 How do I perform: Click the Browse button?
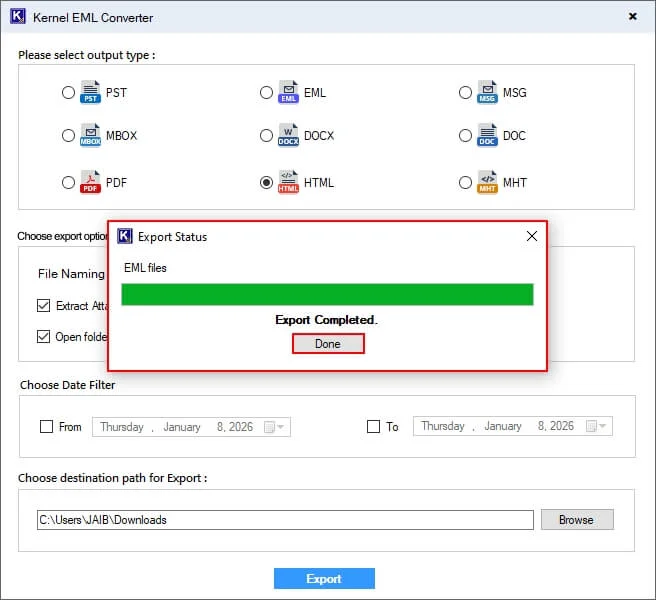point(577,520)
